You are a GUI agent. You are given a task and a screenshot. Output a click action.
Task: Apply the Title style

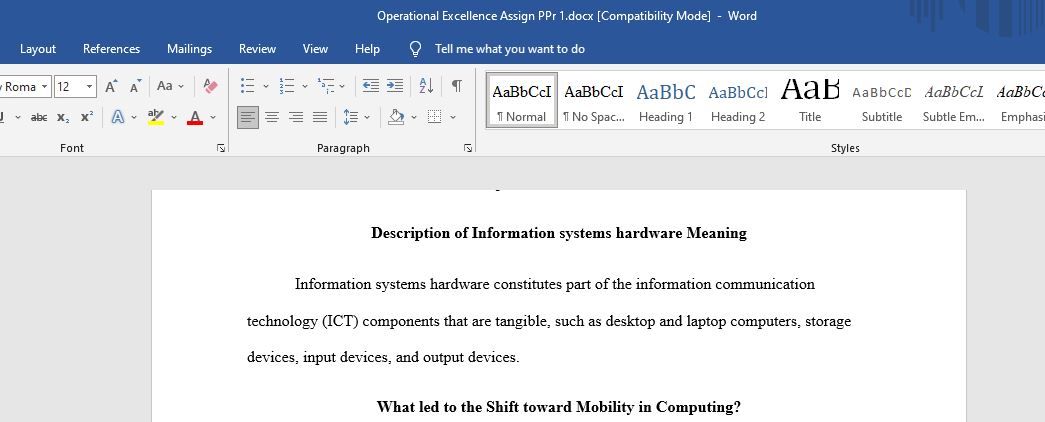tap(810, 101)
